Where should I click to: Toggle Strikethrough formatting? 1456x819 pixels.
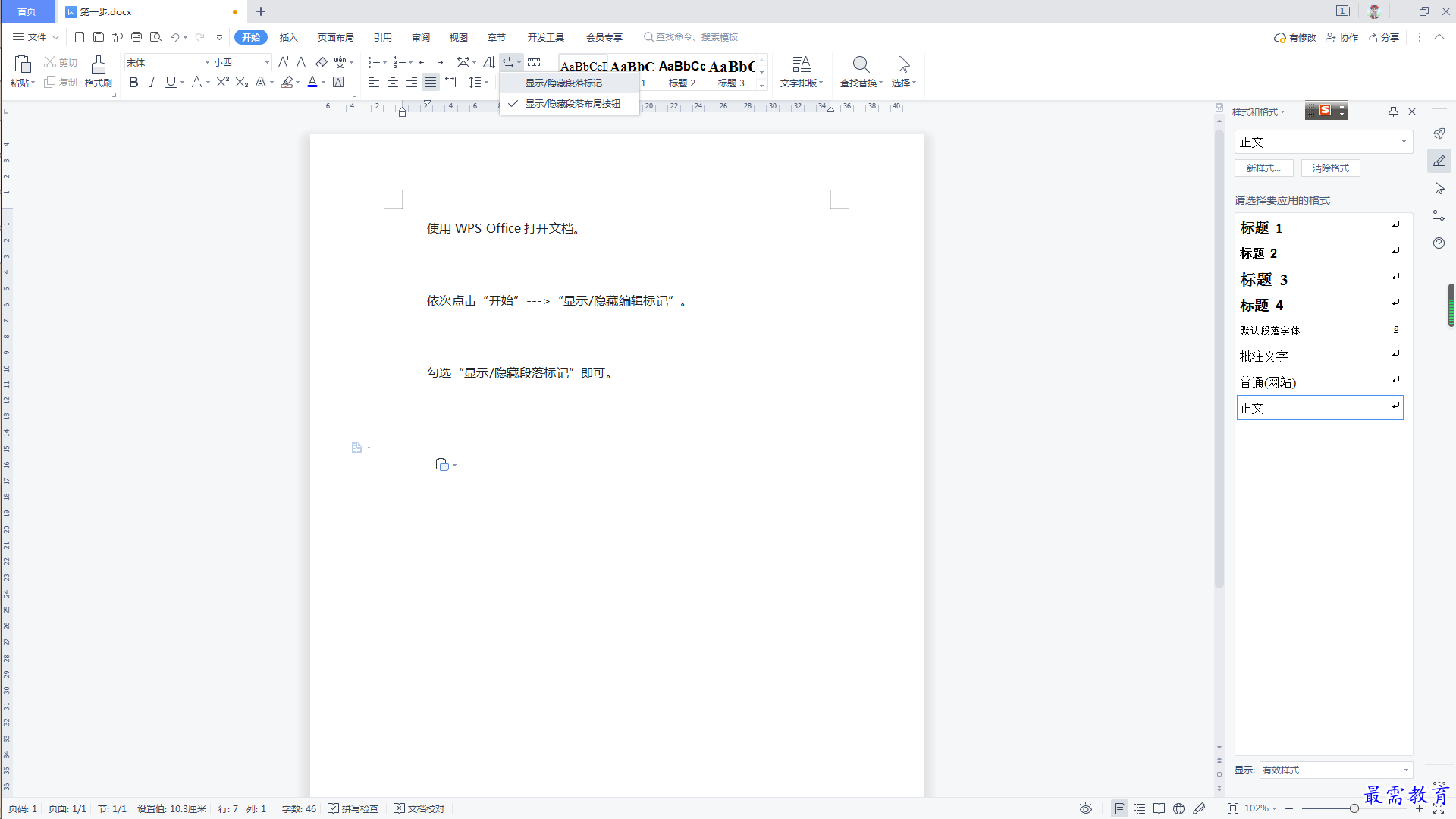pos(196,82)
